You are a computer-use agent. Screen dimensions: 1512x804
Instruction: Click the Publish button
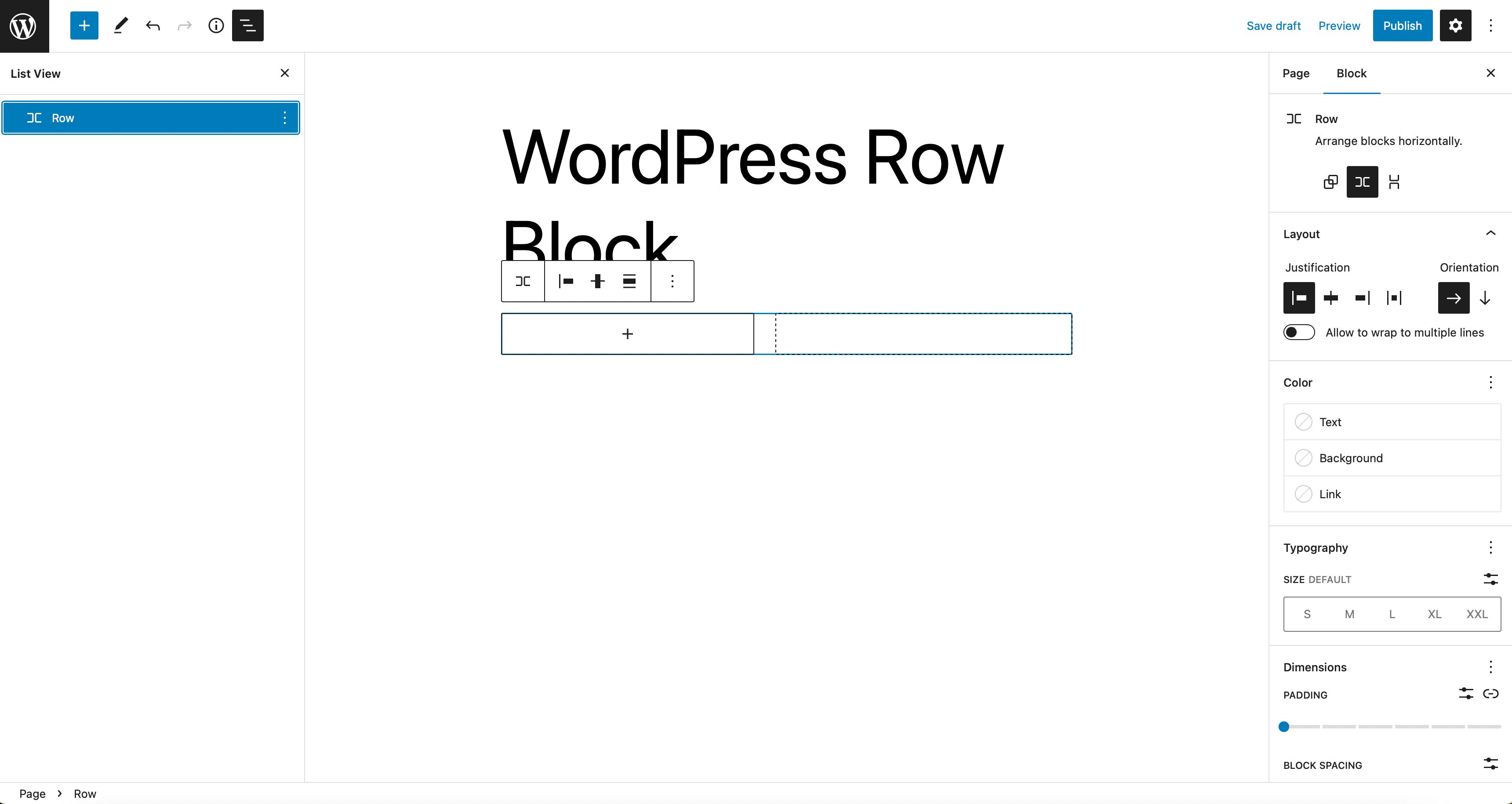(x=1401, y=25)
